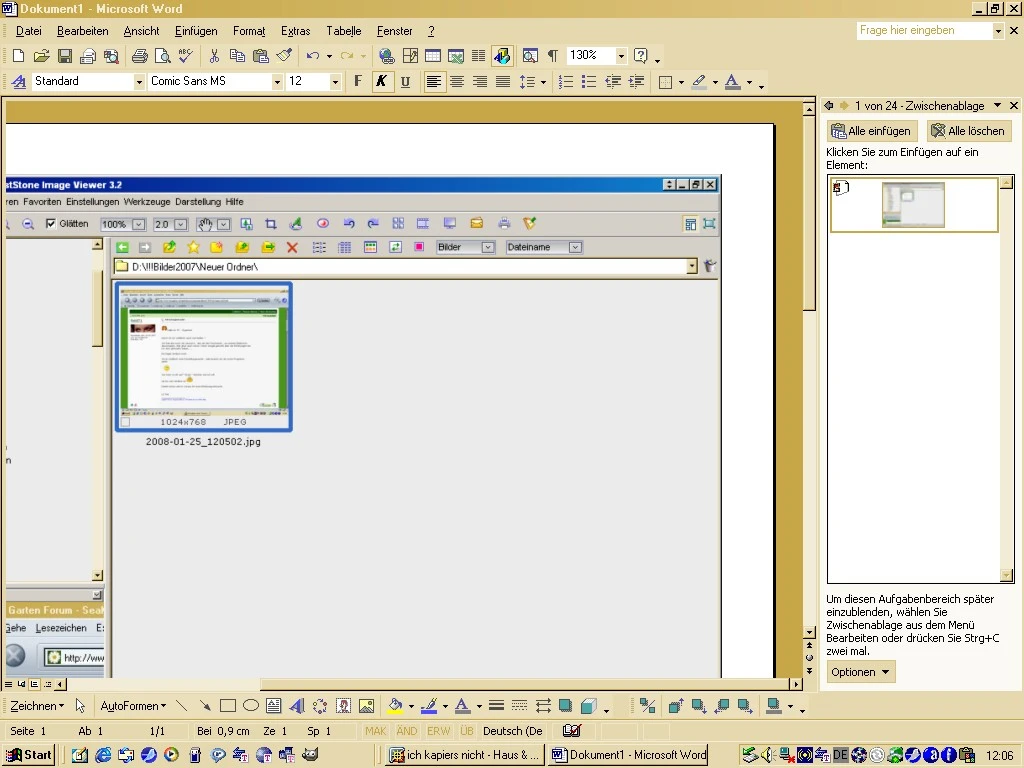This screenshot has height=768, width=1024.
Task: Align paragraph to the right
Action: coord(480,82)
